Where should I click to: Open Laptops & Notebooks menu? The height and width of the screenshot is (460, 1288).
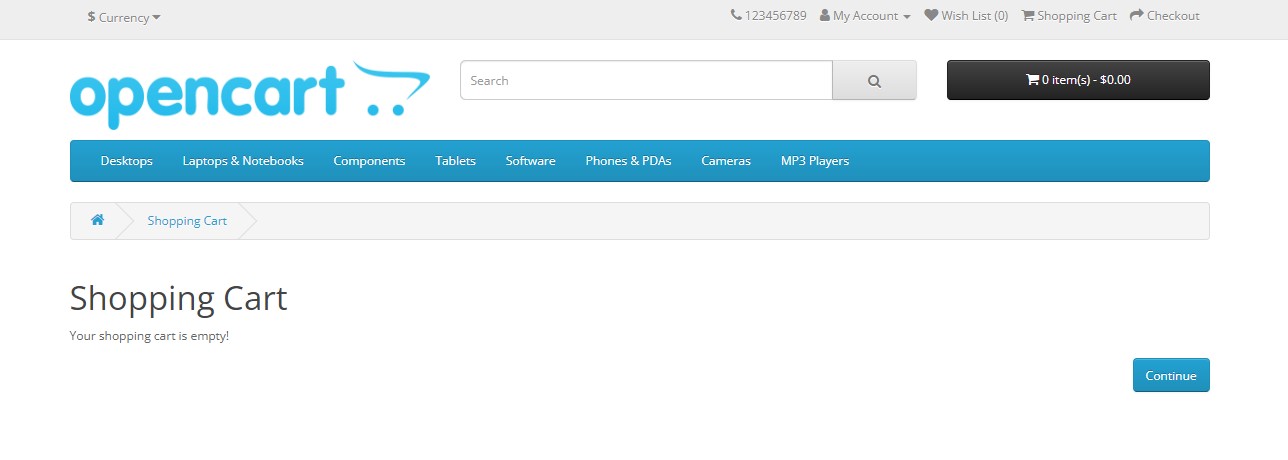click(243, 161)
